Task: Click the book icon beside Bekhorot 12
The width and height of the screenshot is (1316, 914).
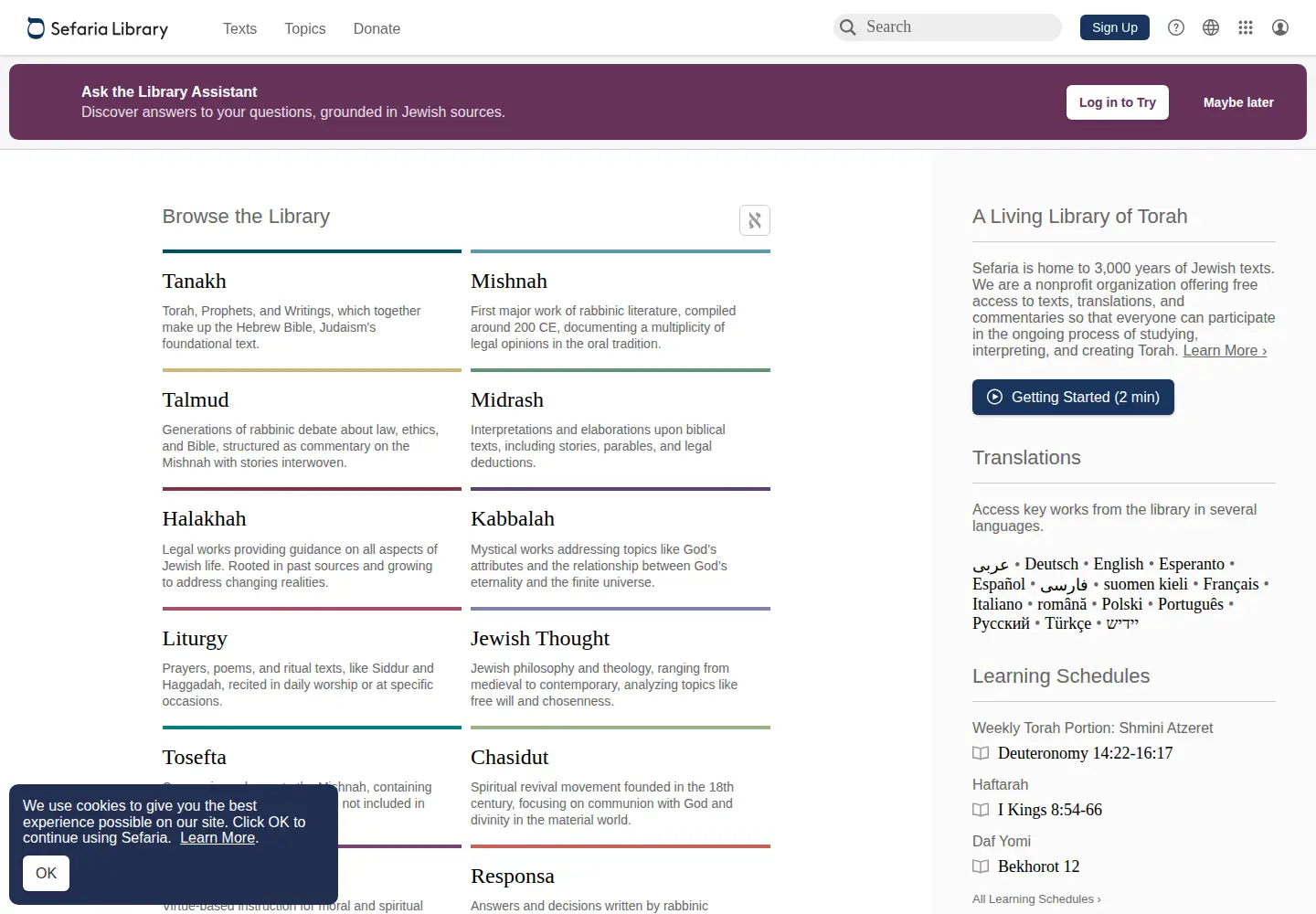Action: 981,866
